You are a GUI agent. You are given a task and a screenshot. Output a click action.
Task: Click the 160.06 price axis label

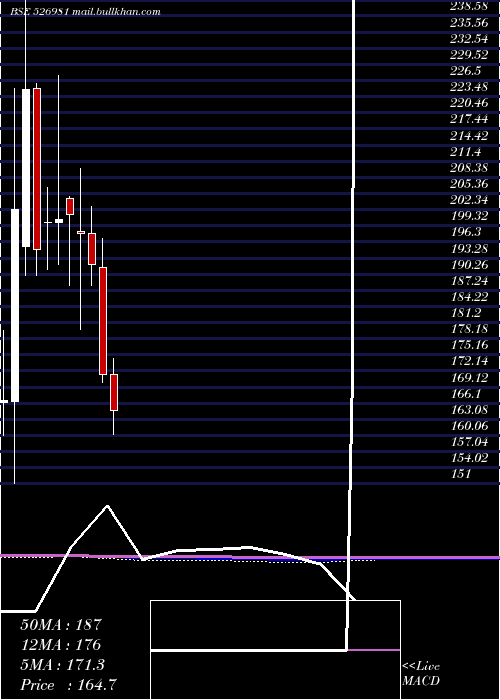(x=469, y=425)
